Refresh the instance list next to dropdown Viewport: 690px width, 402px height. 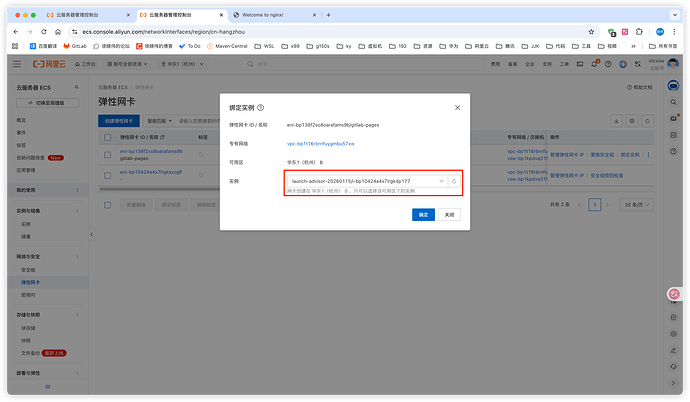454,181
